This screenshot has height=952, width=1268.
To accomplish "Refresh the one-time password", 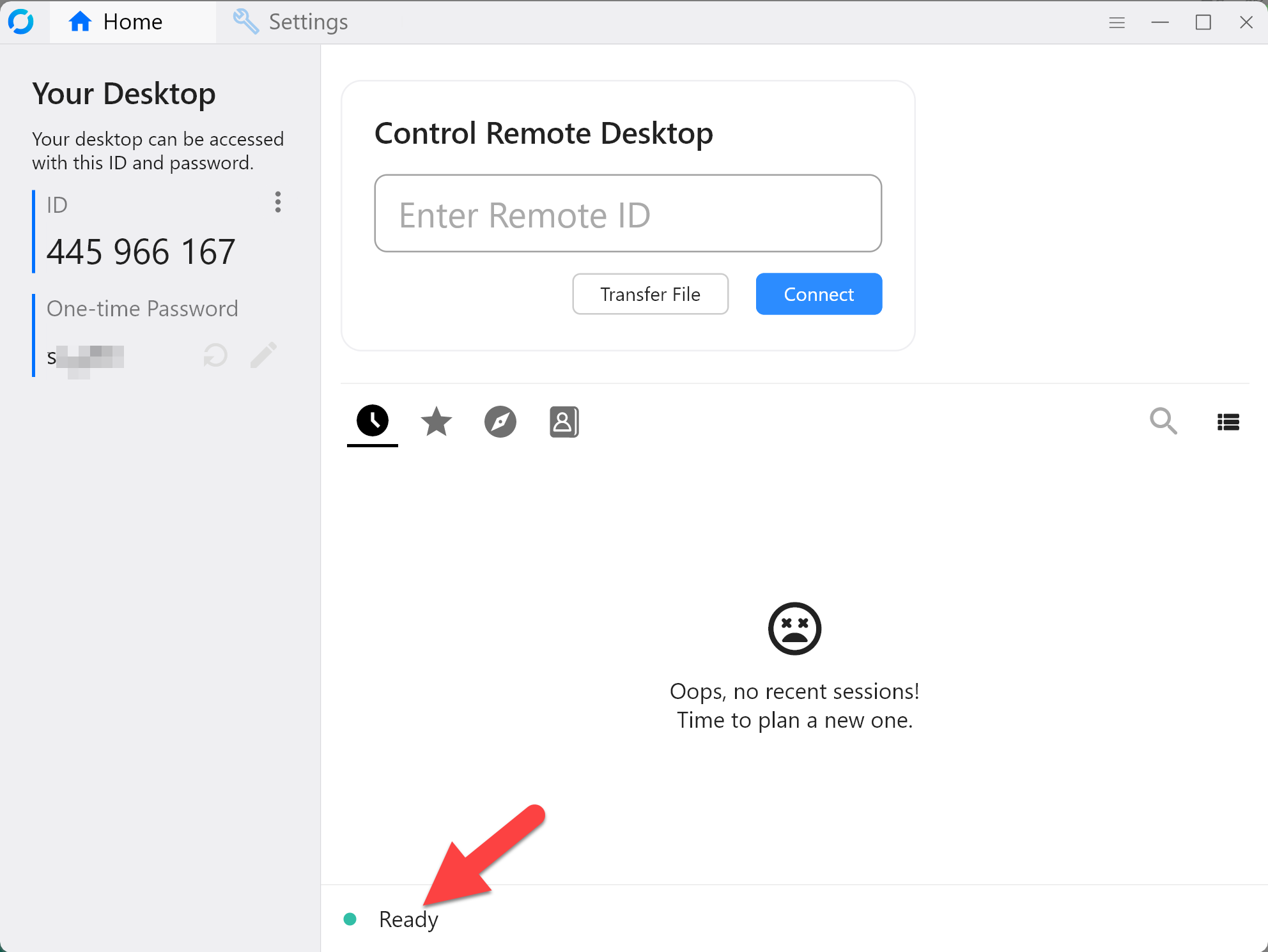I will [215, 355].
